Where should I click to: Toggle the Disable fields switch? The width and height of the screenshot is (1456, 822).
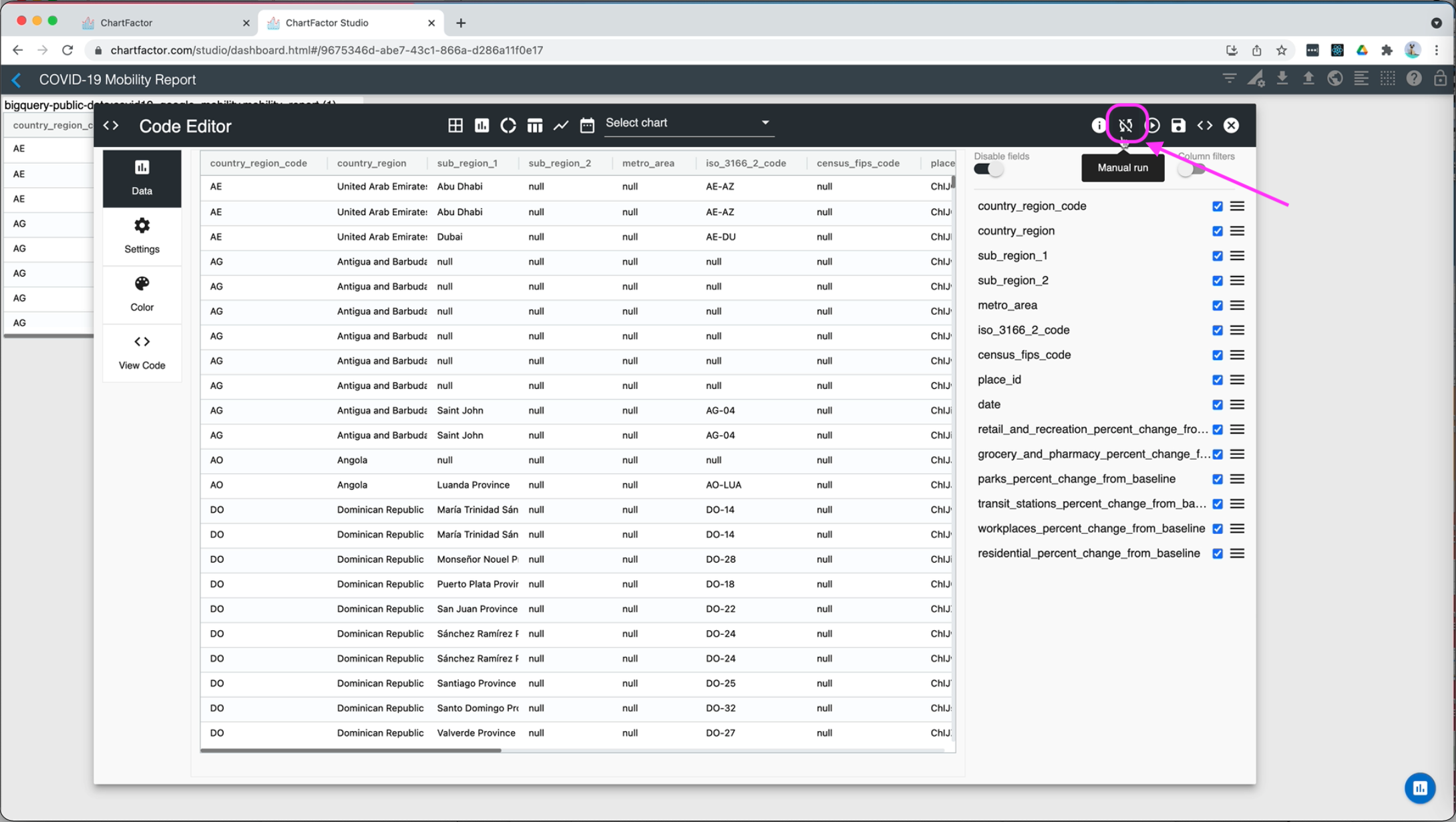988,169
